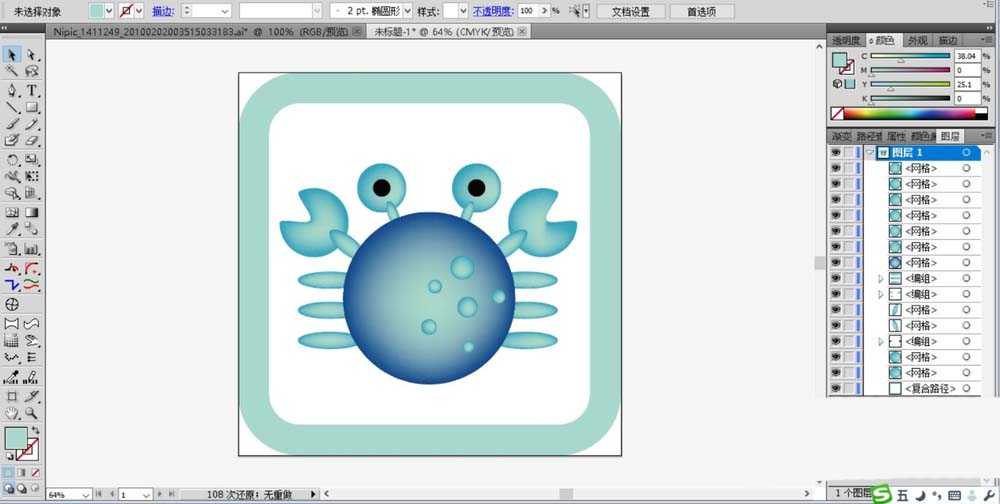Select the Pencil tool
1000x504 pixels.
tap(32, 124)
